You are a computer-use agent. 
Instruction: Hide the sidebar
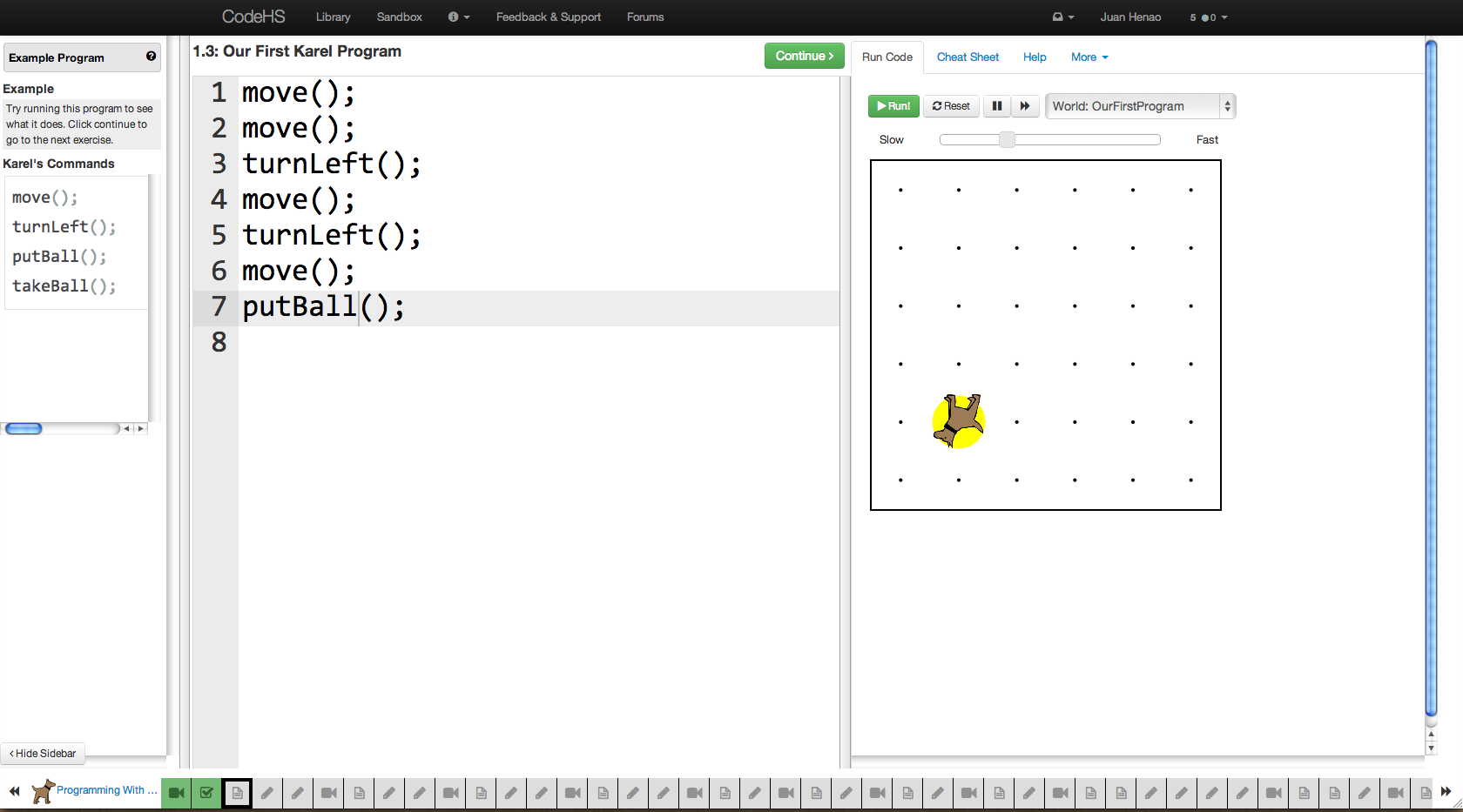point(43,754)
